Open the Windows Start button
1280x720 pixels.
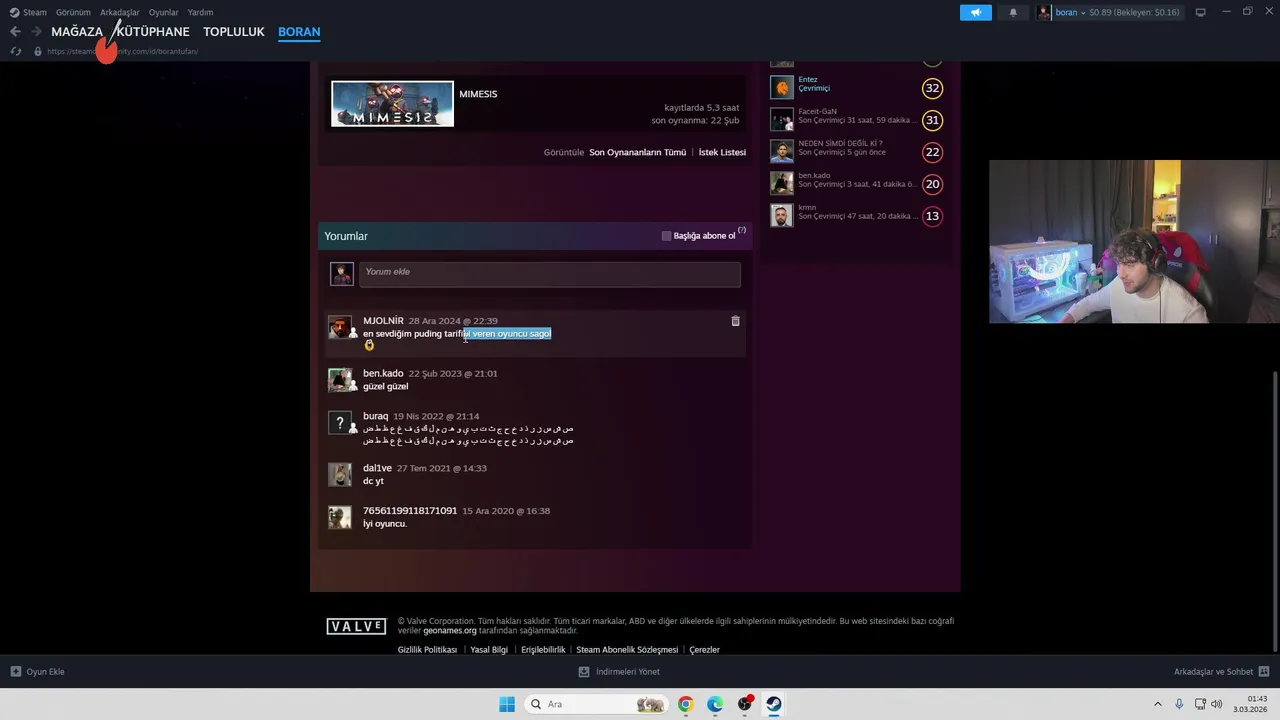click(507, 704)
